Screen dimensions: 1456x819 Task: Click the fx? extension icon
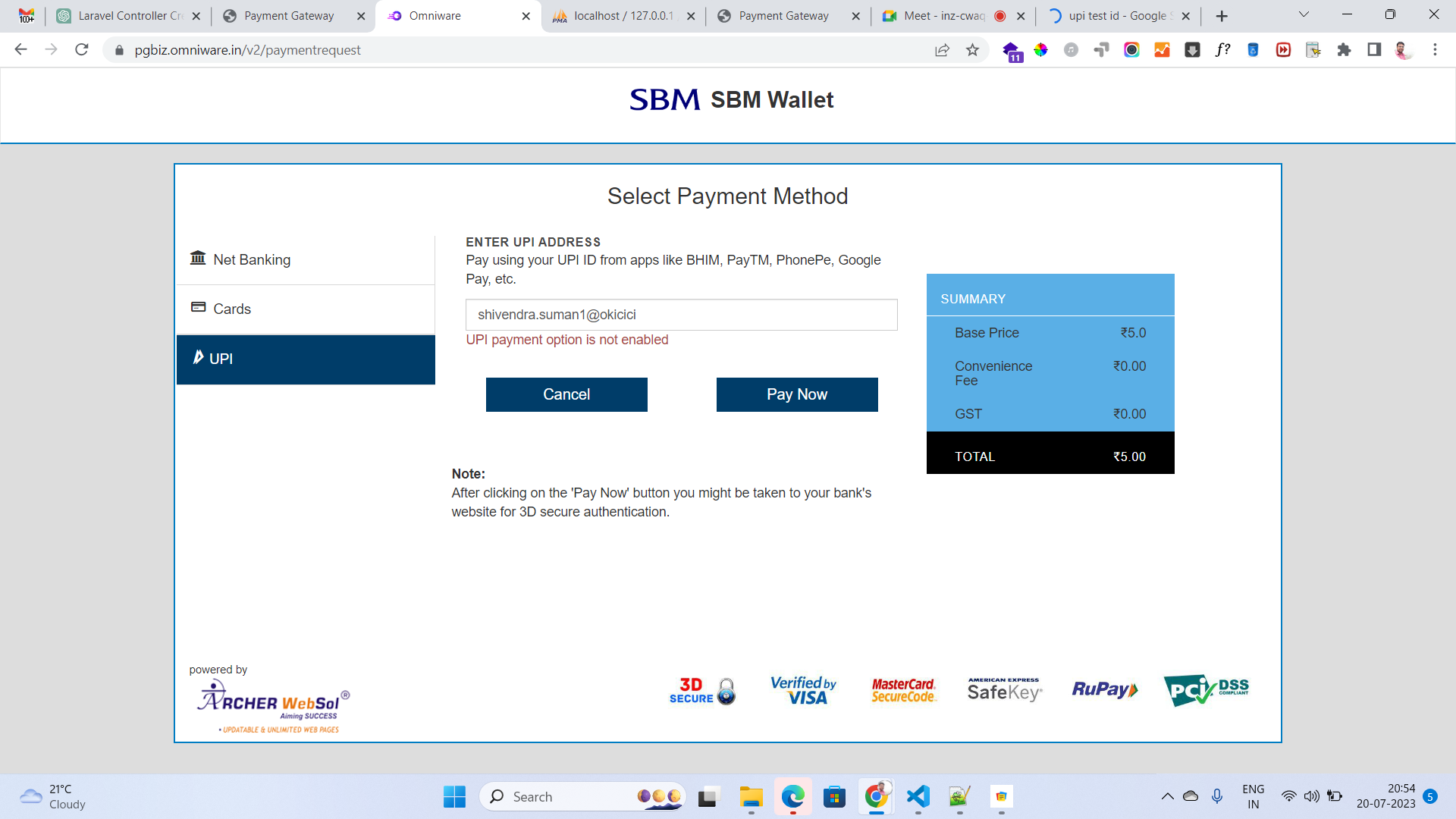[1222, 50]
